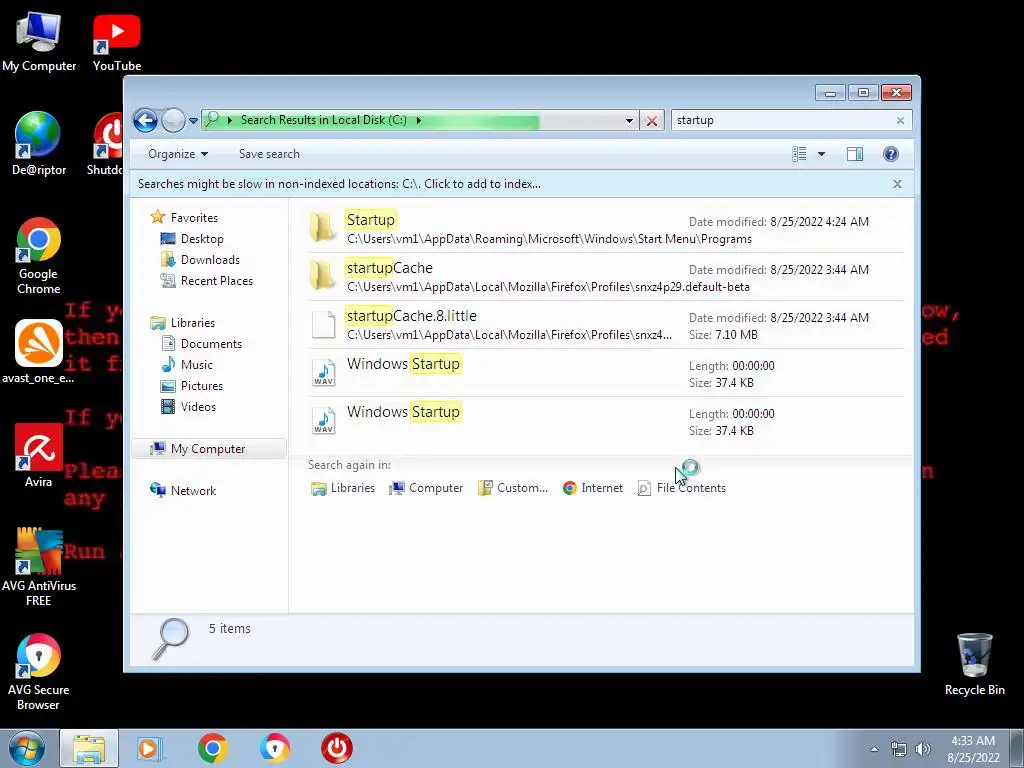Search again on the Internet

point(593,488)
